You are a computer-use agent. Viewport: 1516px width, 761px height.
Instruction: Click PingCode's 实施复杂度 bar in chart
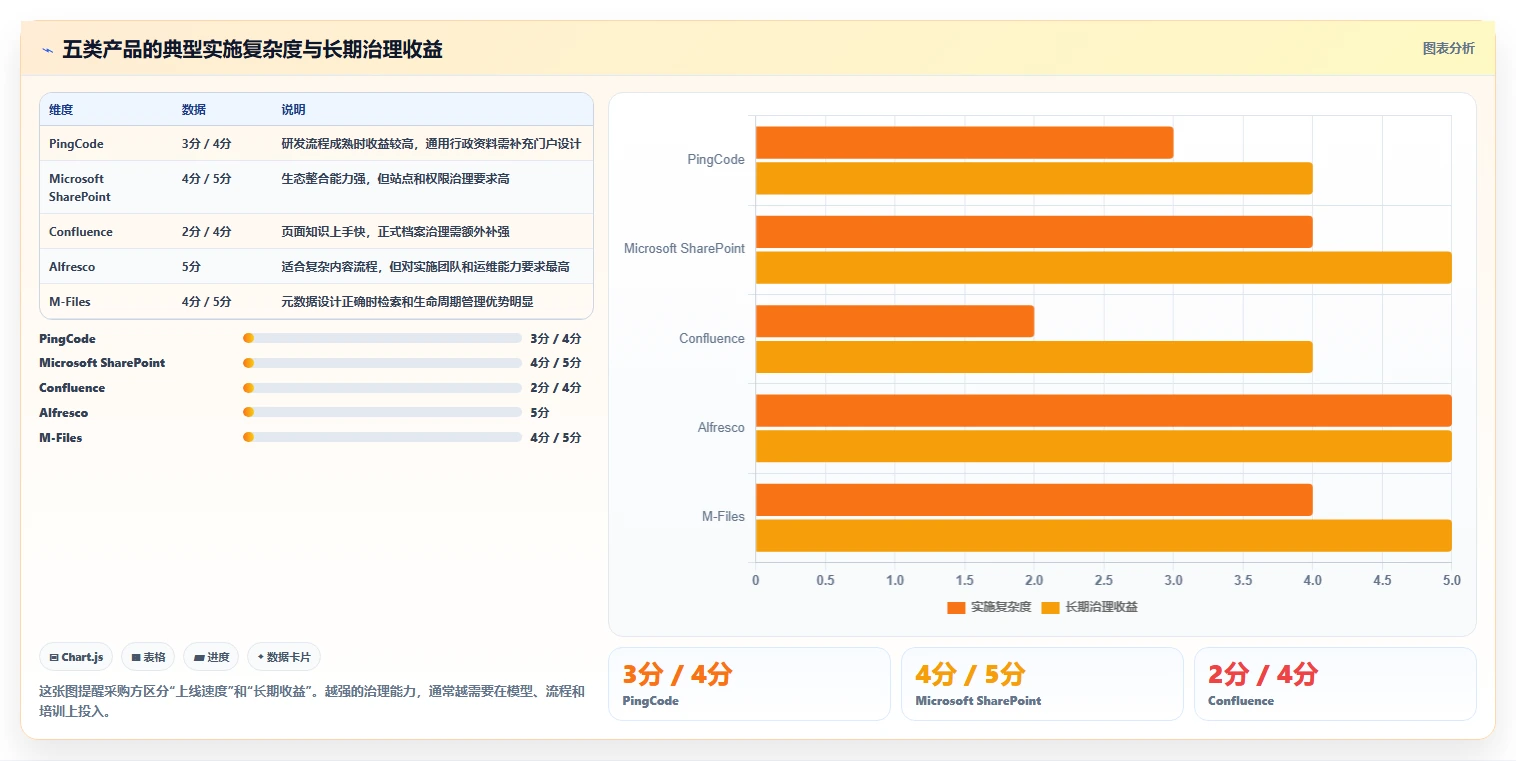coord(964,143)
